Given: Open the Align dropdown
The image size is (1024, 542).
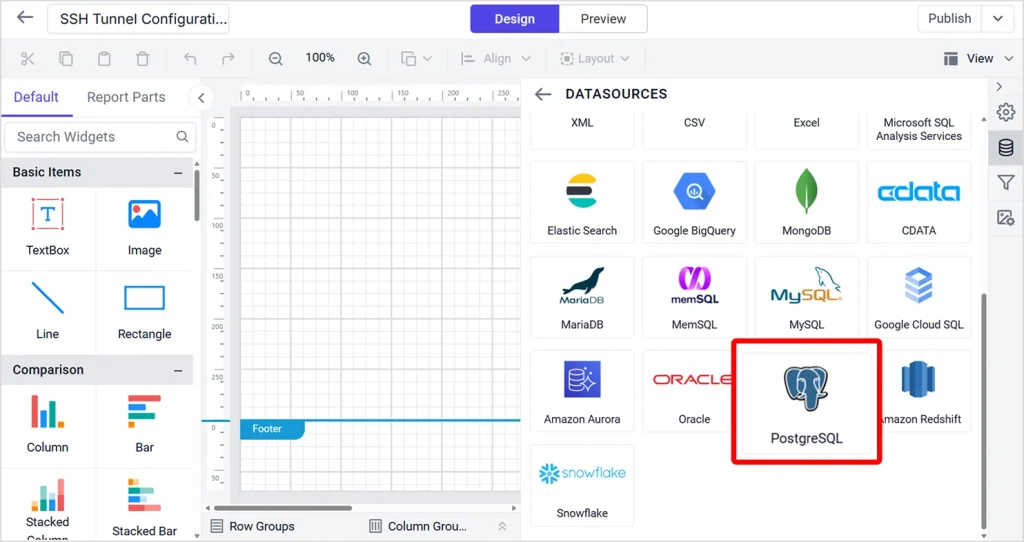Looking at the screenshot, I should 495,59.
